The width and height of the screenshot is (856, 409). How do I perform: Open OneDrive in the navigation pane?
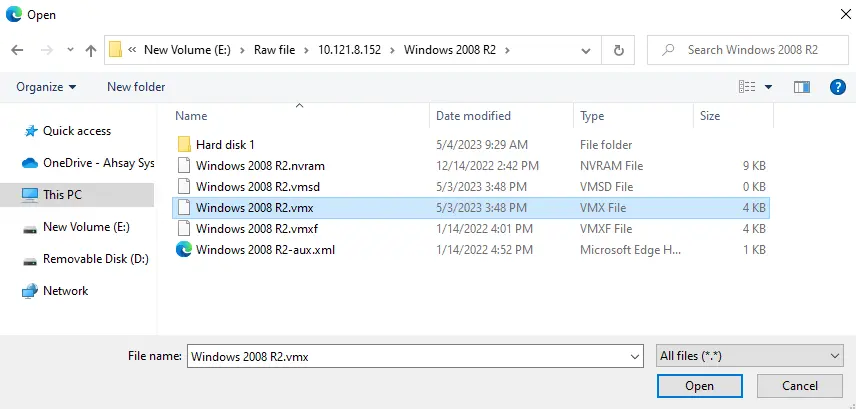coord(98,163)
